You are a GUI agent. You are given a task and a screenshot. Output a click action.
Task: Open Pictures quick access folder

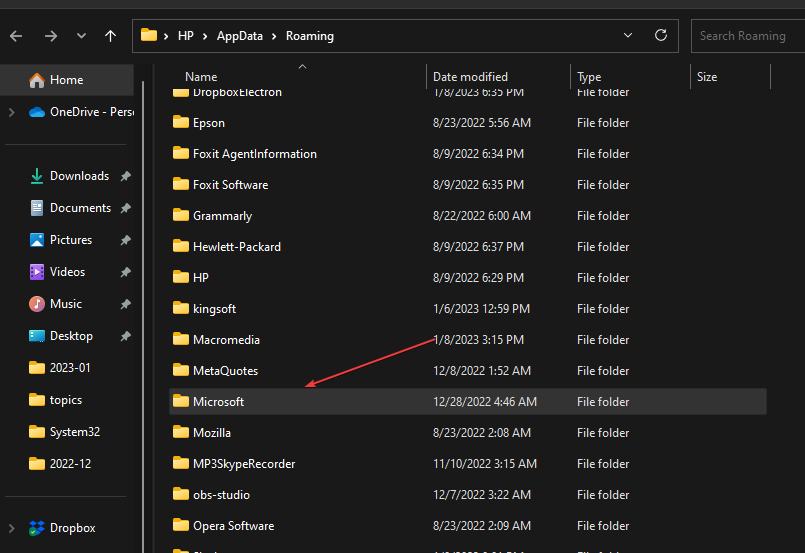point(61,240)
